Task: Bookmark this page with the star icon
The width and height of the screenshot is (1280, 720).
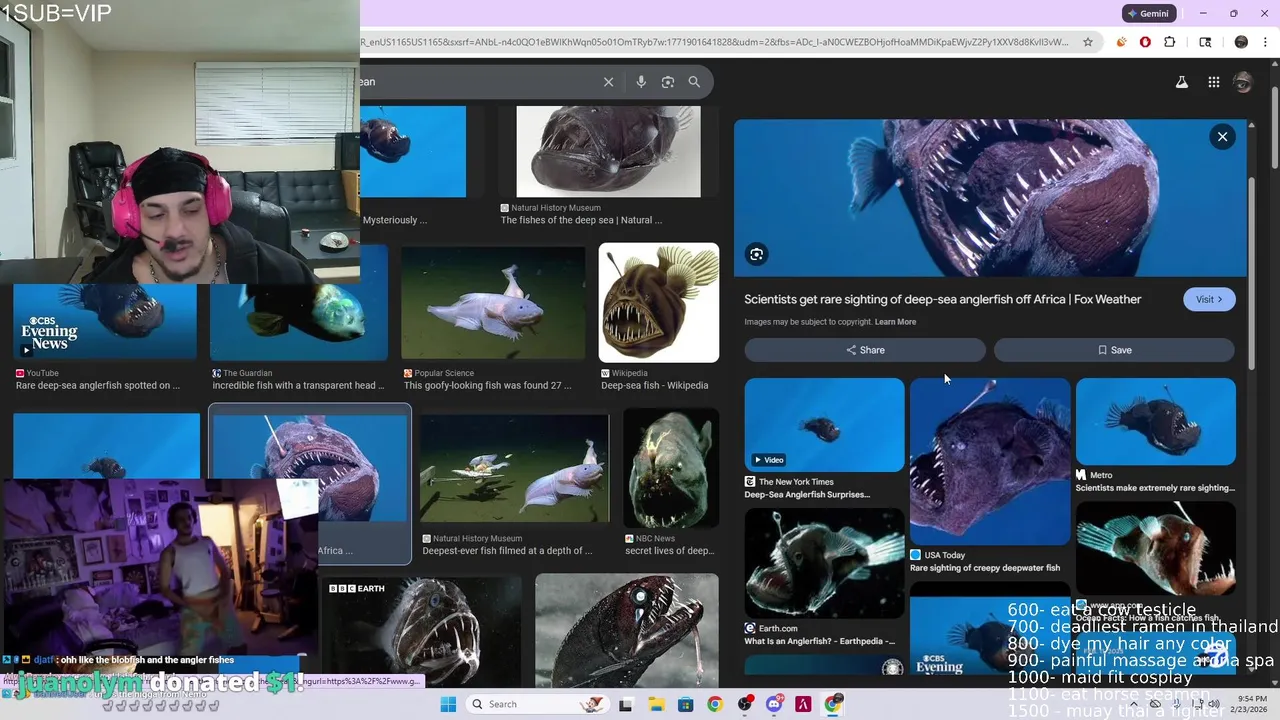Action: [1088, 42]
